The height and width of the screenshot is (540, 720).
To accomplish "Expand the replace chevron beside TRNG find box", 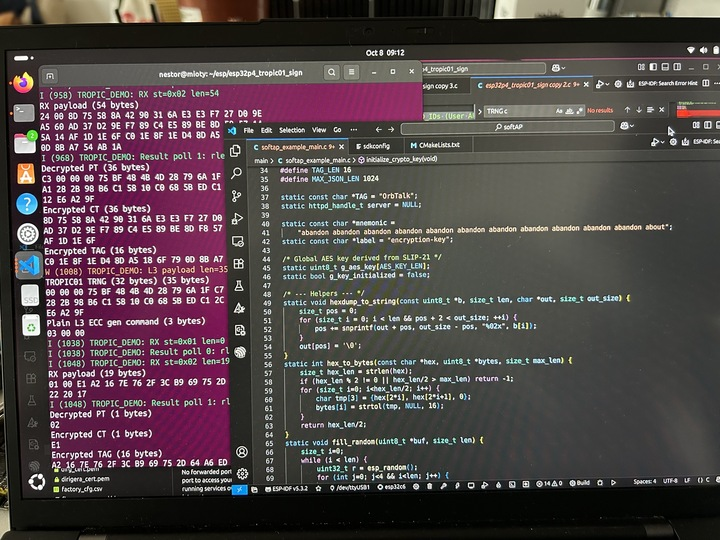I will [480, 112].
